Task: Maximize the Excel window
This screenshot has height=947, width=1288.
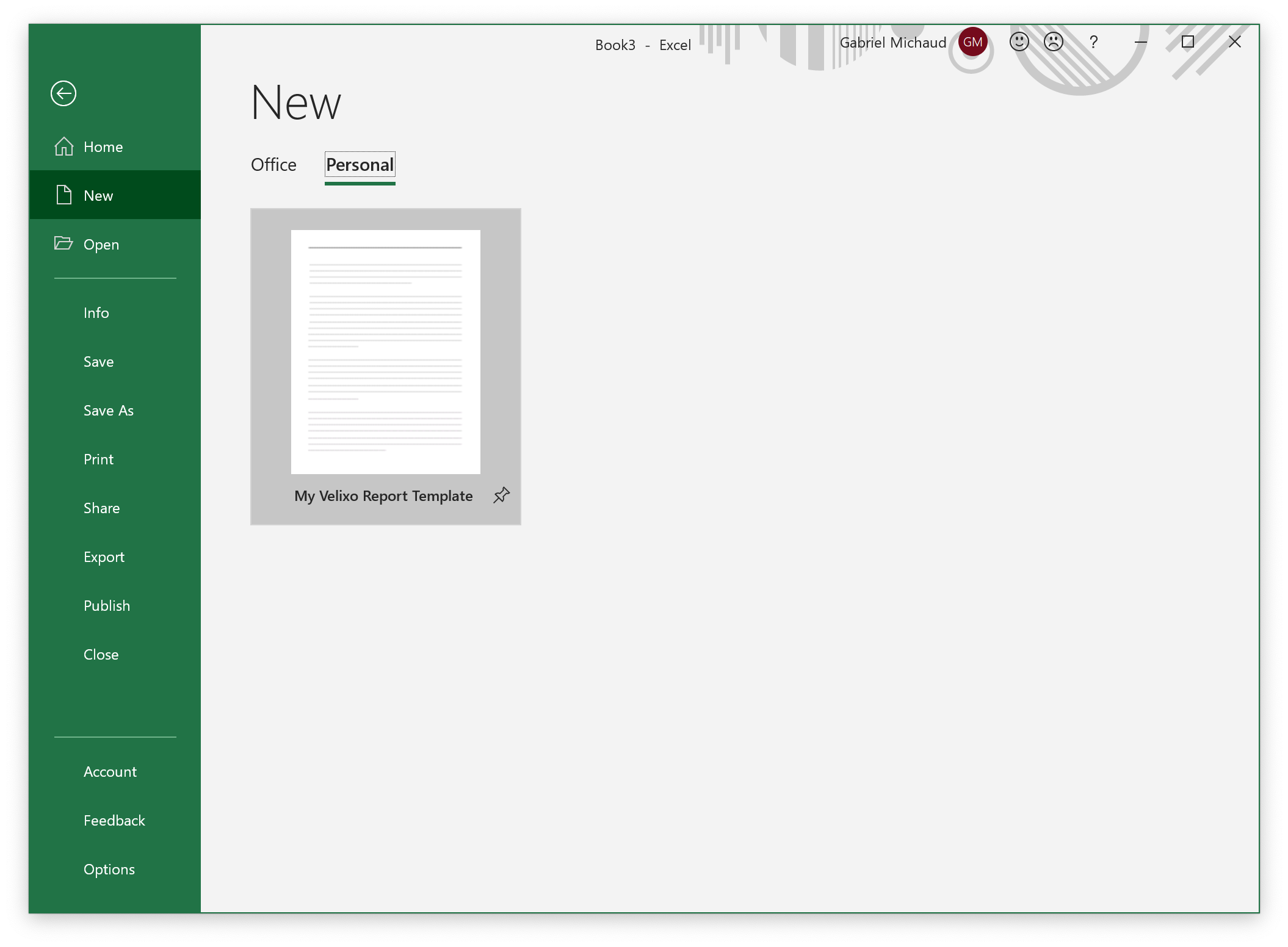Action: click(x=1187, y=41)
